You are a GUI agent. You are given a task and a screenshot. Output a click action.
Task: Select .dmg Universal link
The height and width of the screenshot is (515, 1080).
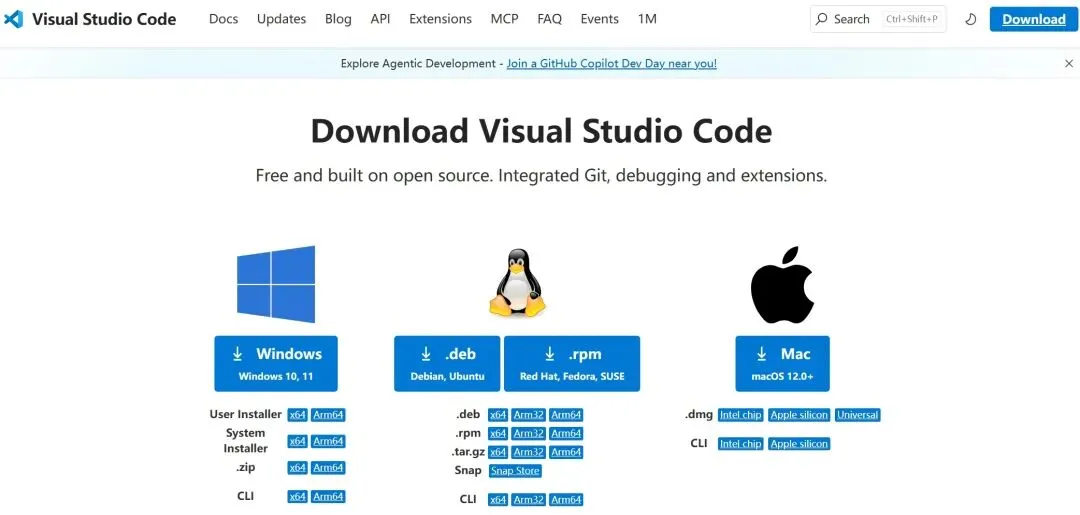point(858,414)
